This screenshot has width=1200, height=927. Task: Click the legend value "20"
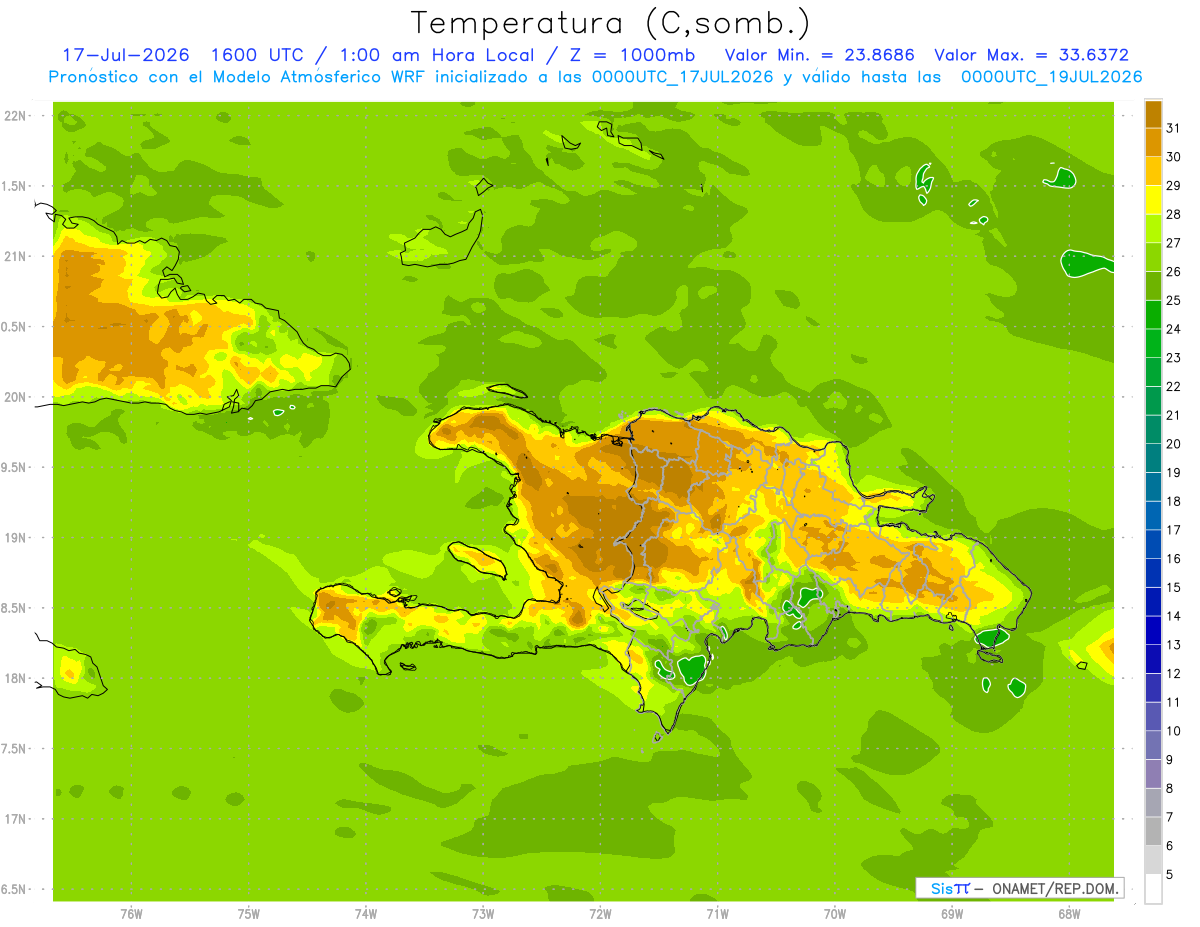[1174, 444]
